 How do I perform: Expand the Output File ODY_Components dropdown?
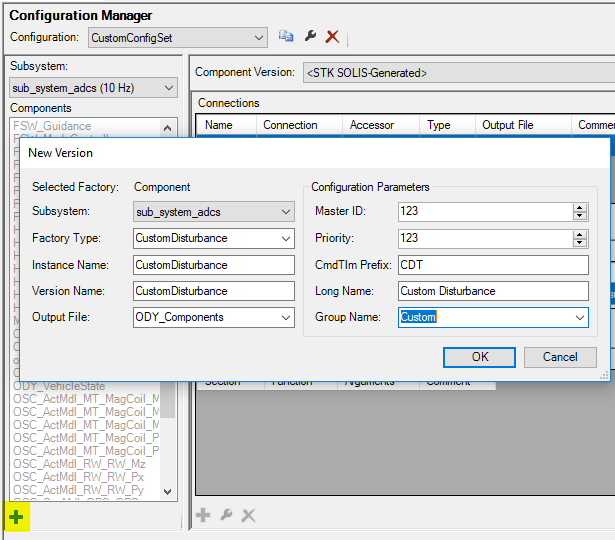(286, 317)
